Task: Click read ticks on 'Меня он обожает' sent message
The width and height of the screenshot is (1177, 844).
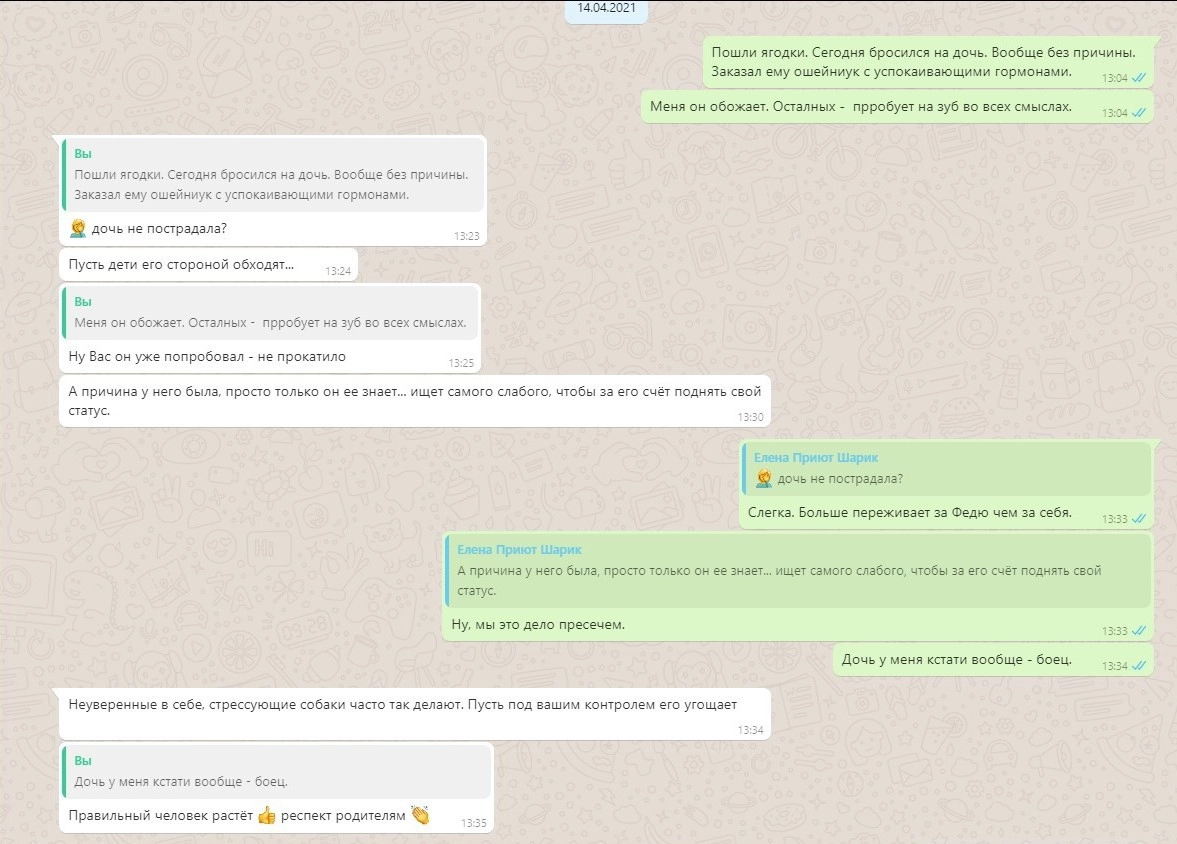Action: click(1138, 113)
